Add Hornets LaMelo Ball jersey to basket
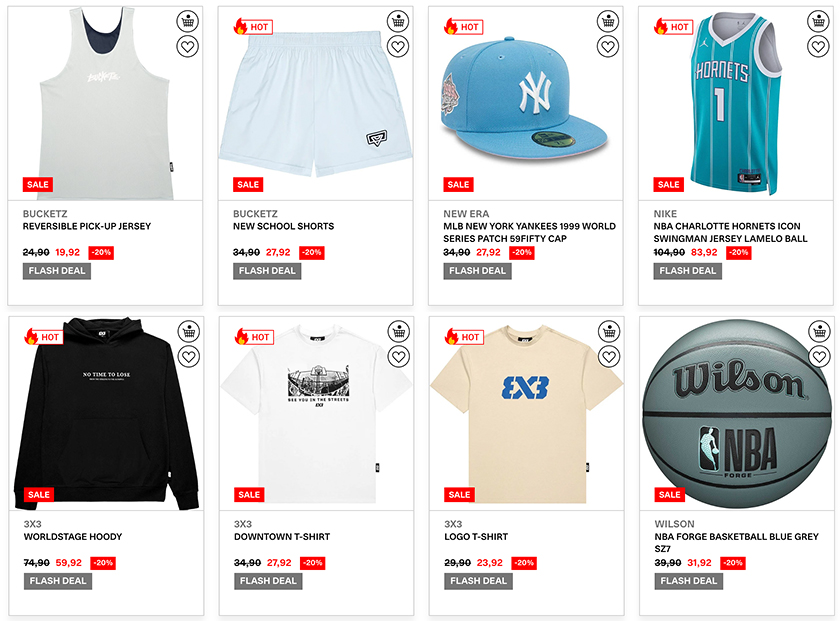The width and height of the screenshot is (840, 621). [818, 22]
